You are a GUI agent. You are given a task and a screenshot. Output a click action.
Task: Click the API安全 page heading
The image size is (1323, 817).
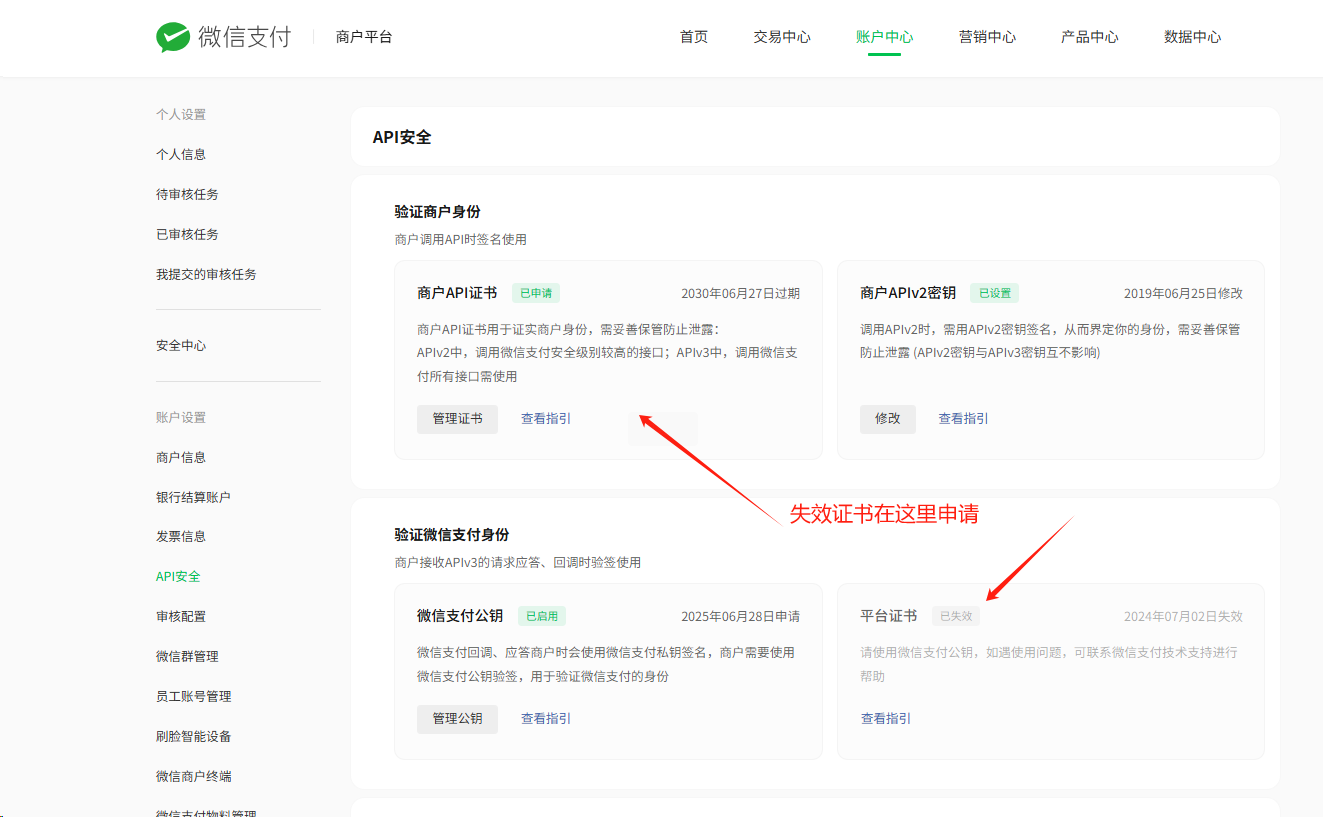coord(402,137)
